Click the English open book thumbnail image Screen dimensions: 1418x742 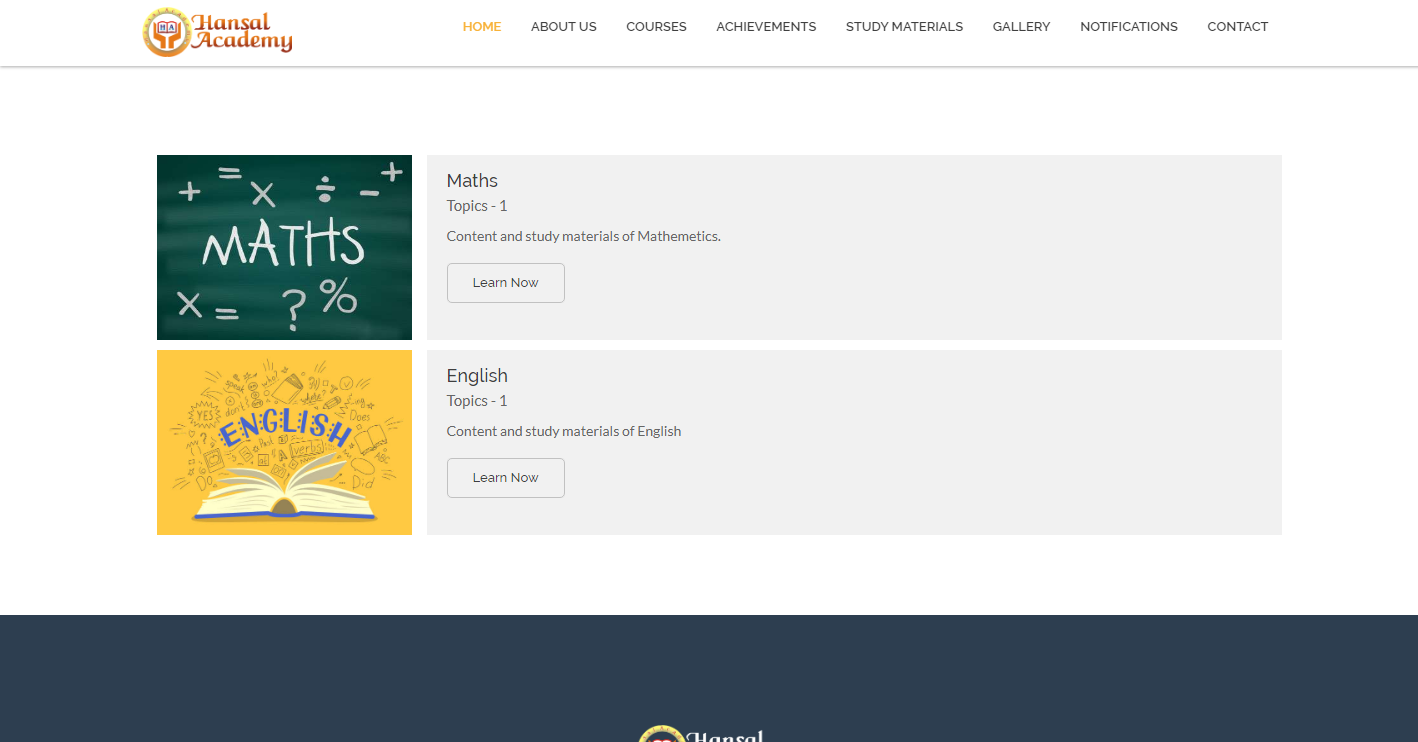coord(284,442)
